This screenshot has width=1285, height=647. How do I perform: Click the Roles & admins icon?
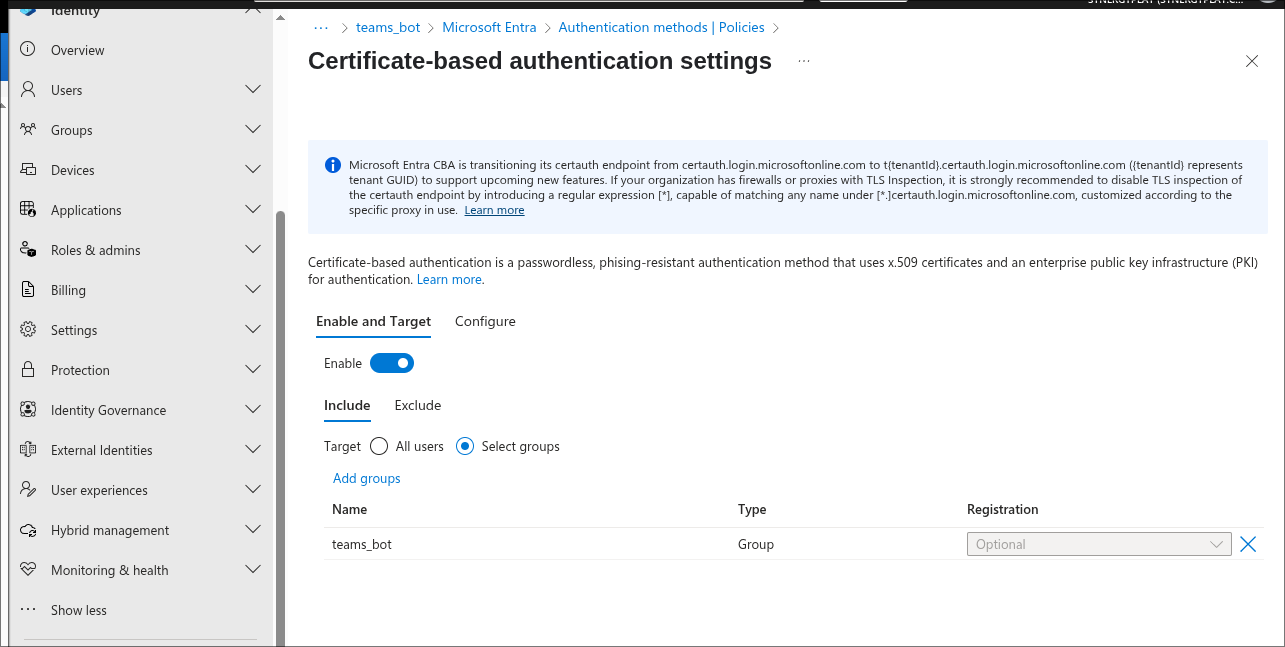tap(28, 250)
